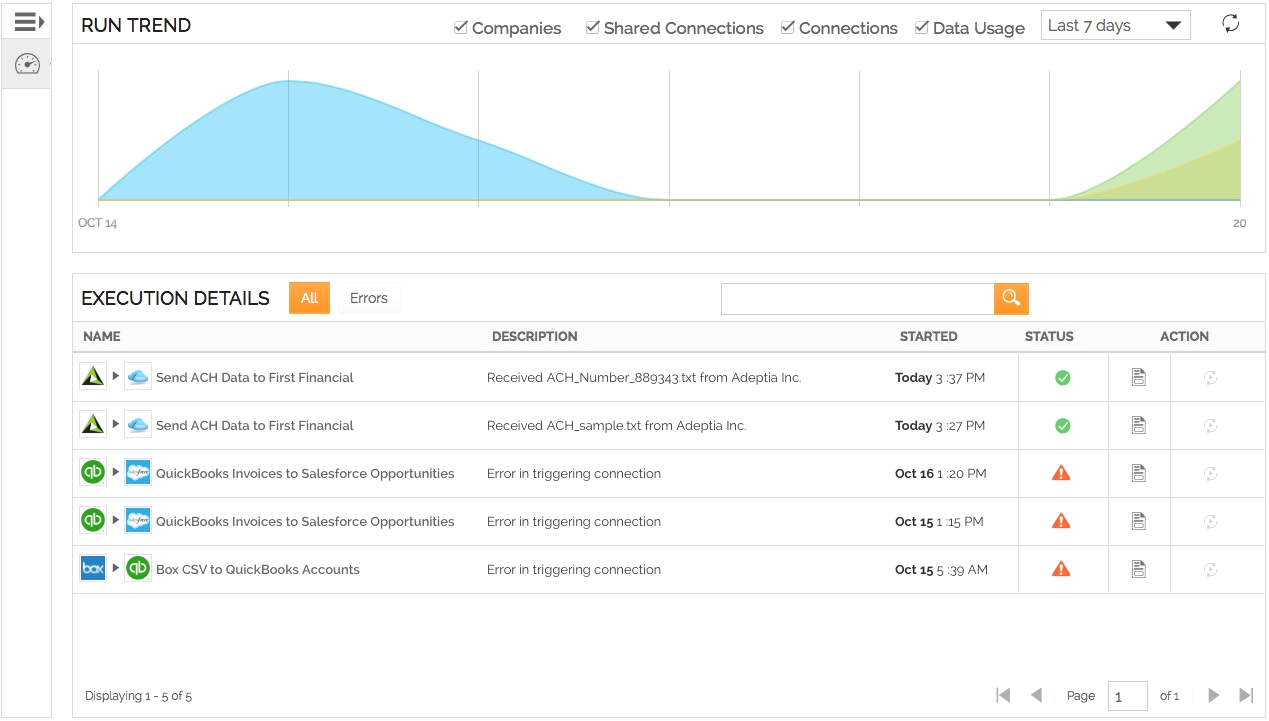Open the dashboard gauge icon in sidebar
1269x721 pixels.
tap(27, 64)
